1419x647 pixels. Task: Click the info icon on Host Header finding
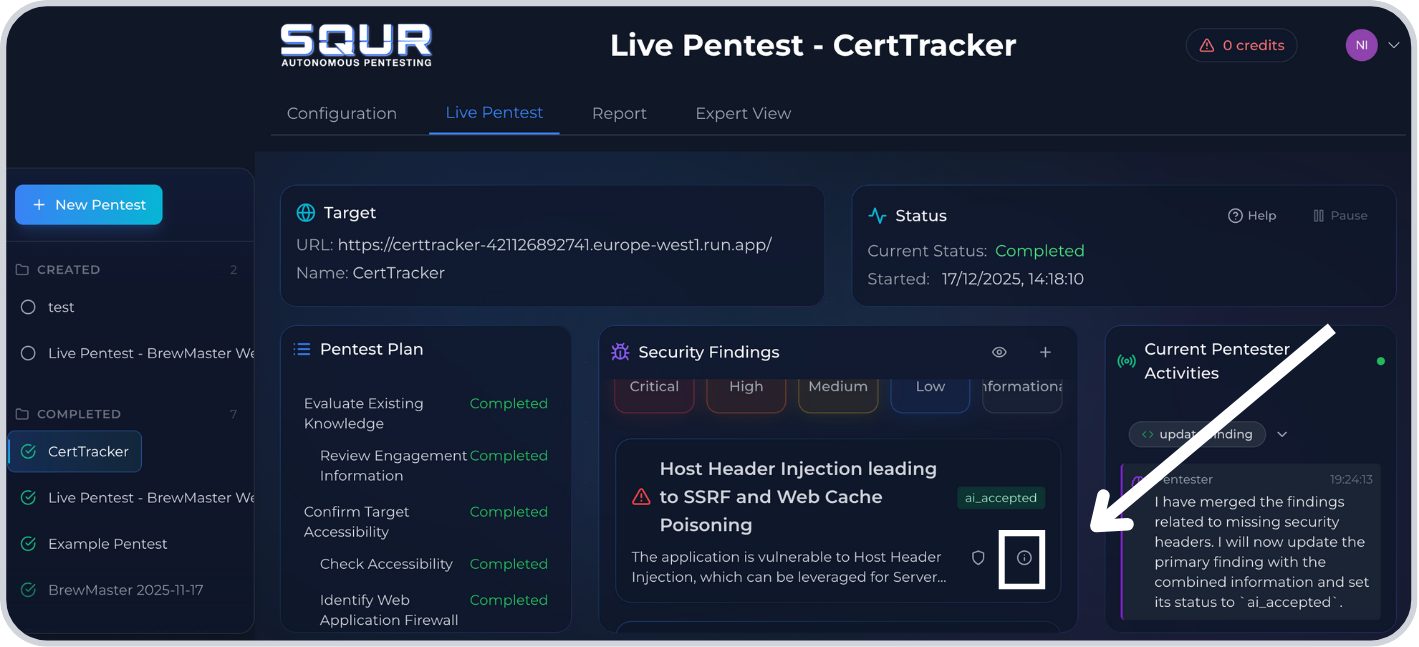coord(1023,558)
